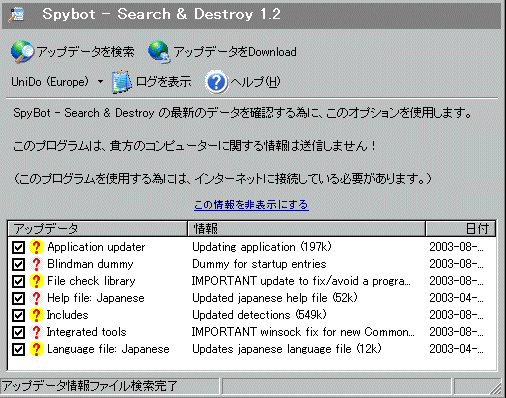Image resolution: width=506 pixels, height=398 pixels.
Task: Open the UniDo (Europe) mirror dropdown arrow
Action: 100,81
